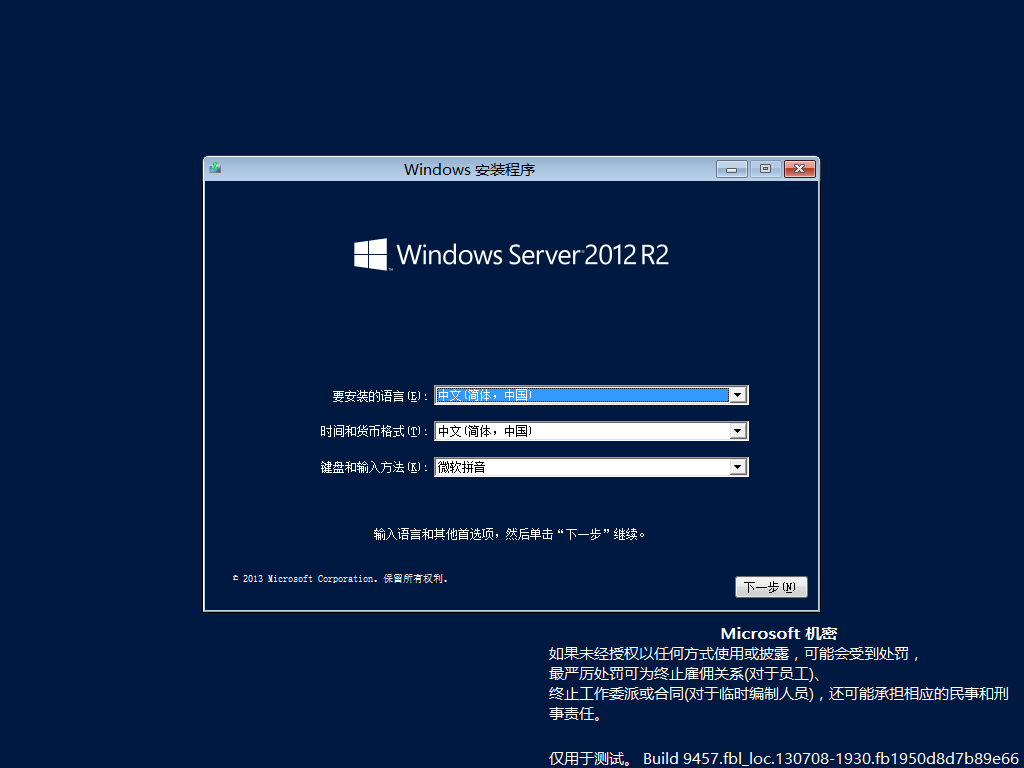Click the Windows 安装程序 title text
The width and height of the screenshot is (1024, 768).
pyautogui.click(x=470, y=169)
